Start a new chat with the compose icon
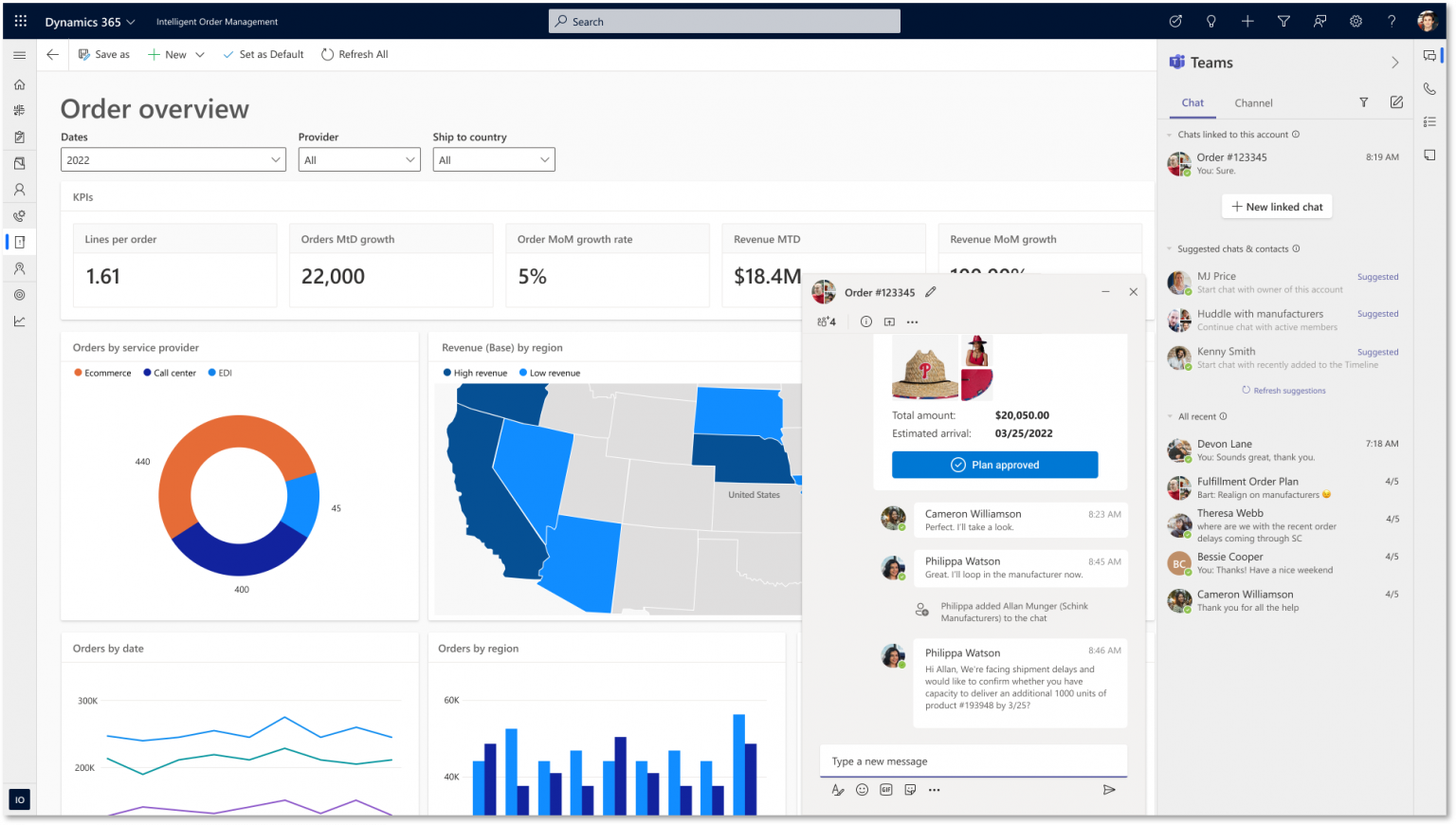1456x825 pixels. pos(1395,102)
